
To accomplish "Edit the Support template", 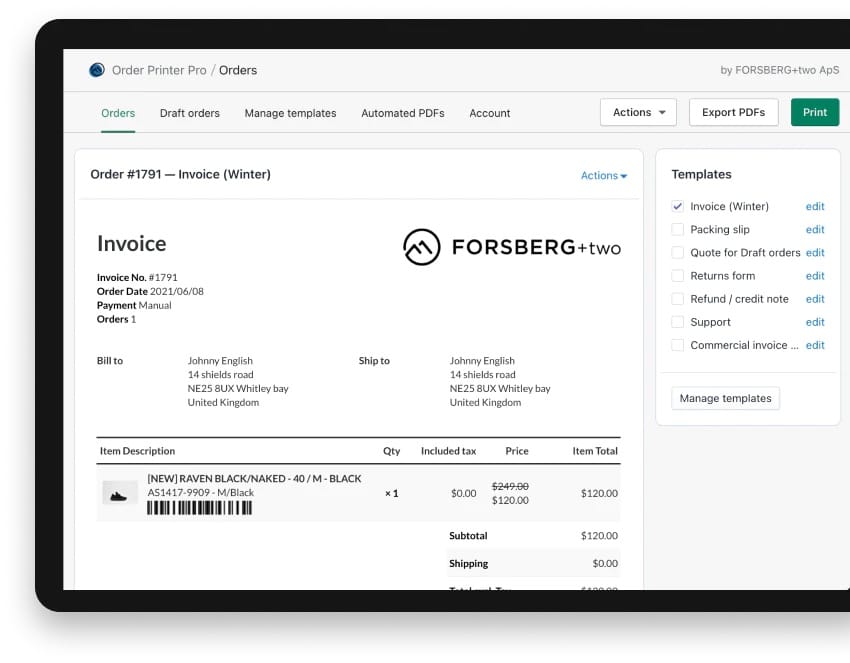I will (x=815, y=322).
